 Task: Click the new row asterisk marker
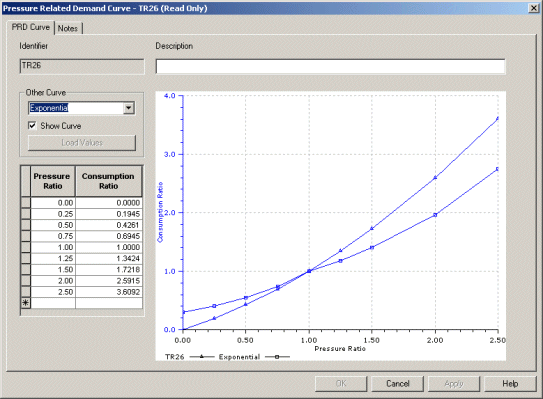(26, 303)
